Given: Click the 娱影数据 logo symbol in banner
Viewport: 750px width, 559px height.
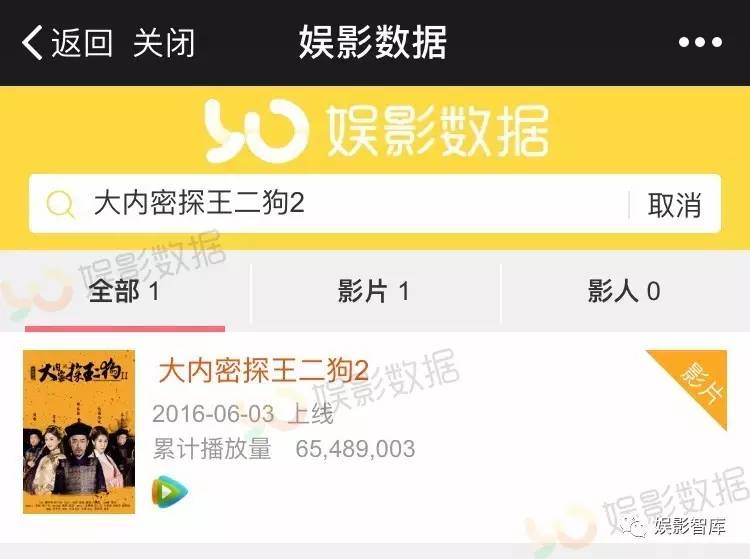Looking at the screenshot, I should [x=256, y=131].
